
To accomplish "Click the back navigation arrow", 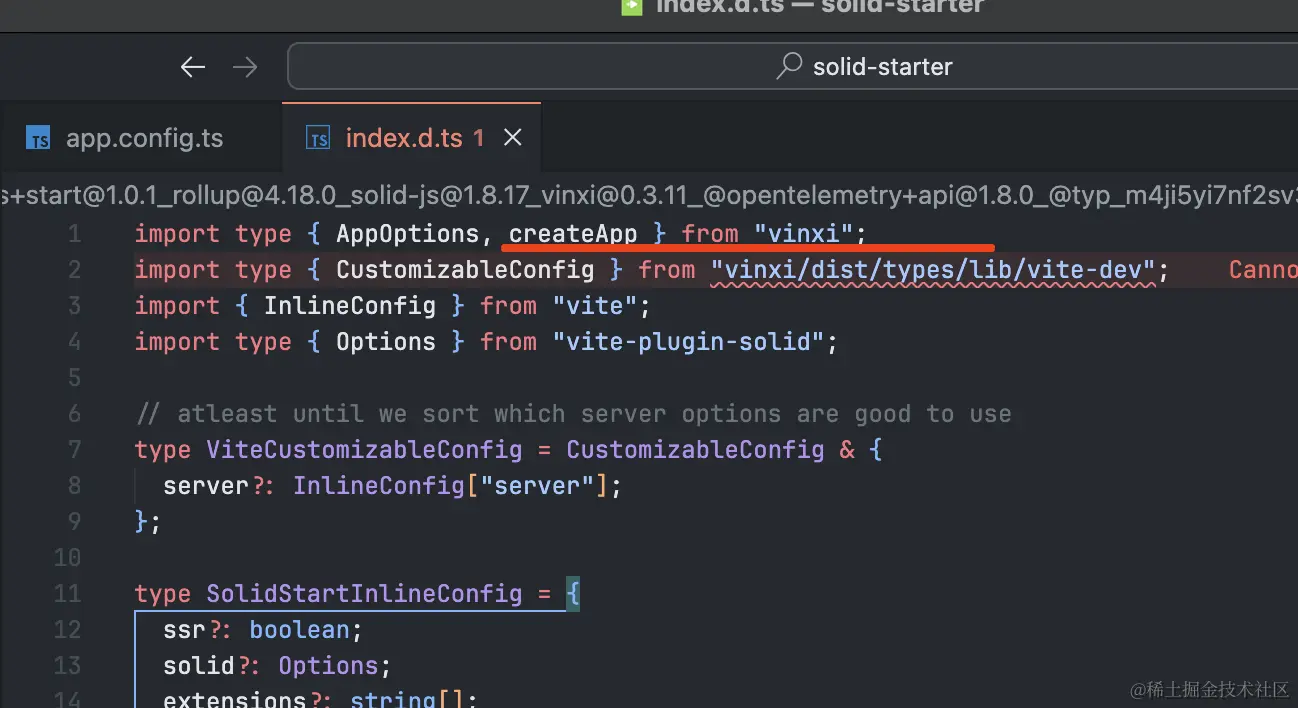I will coord(192,67).
